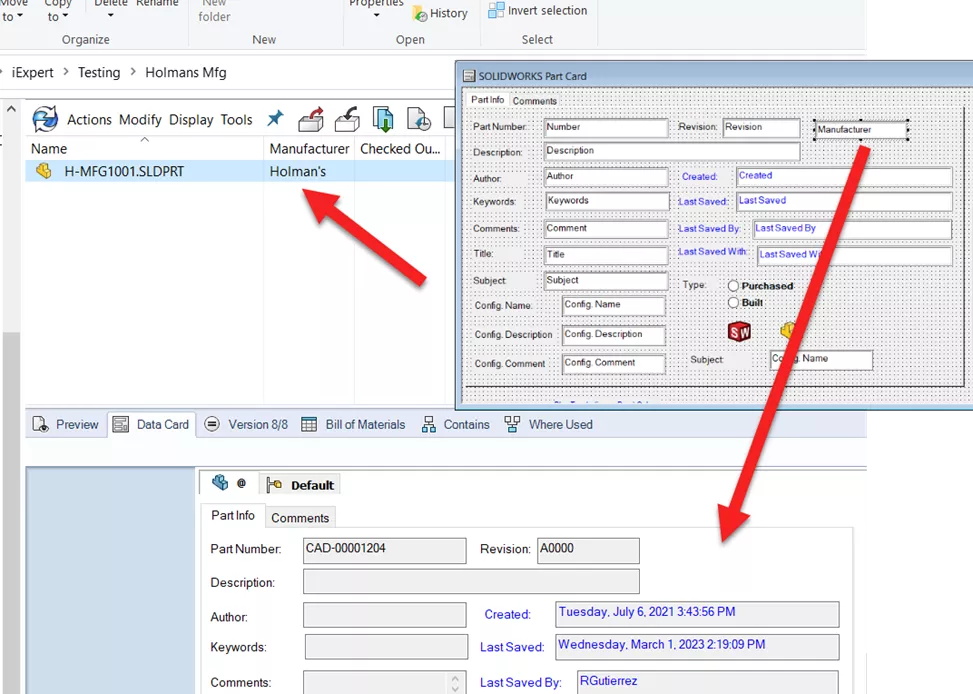Open the Move to dropdown
973x694 pixels.
tap(15, 10)
